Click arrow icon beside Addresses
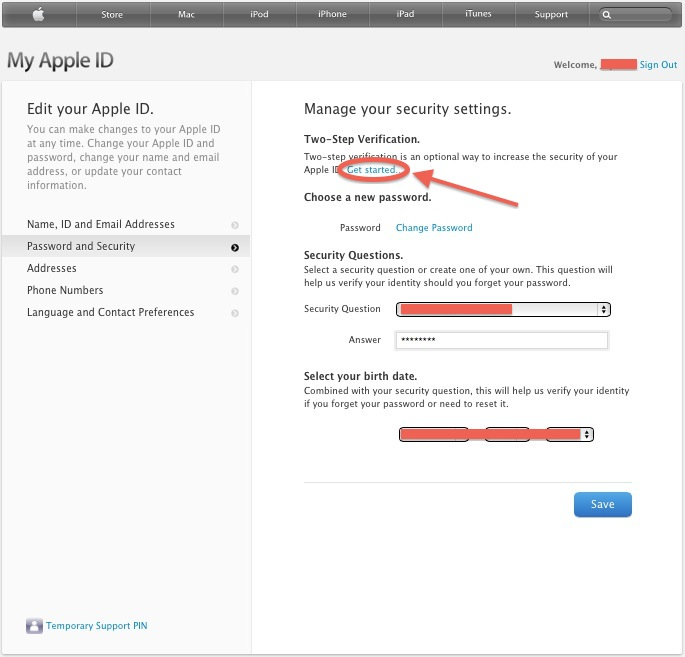Viewport: 685px width, 657px height. (x=235, y=269)
